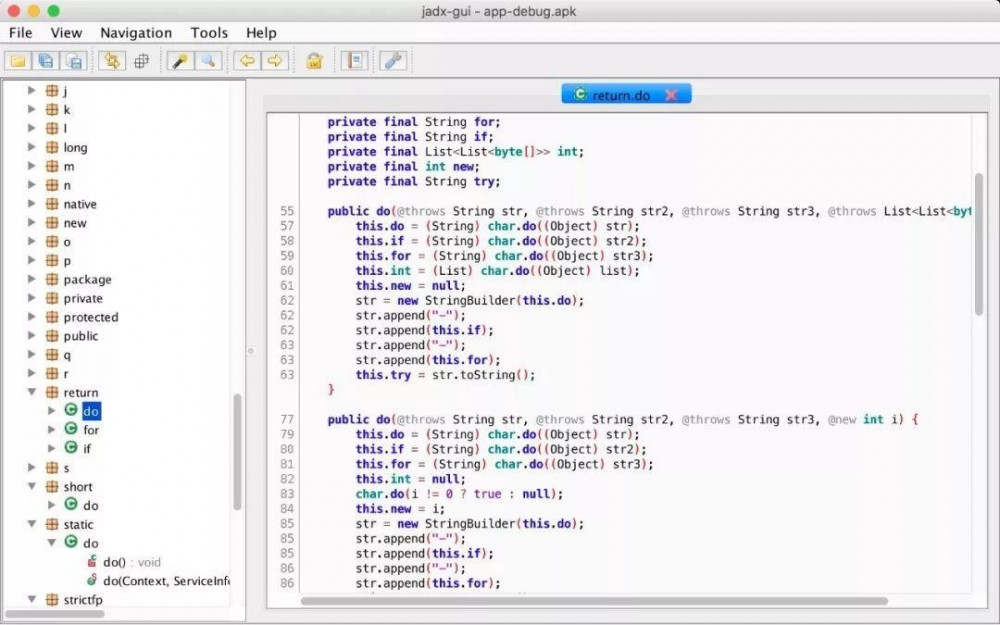The image size is (1000, 625).
Task: Click the back navigation arrow
Action: (x=247, y=61)
